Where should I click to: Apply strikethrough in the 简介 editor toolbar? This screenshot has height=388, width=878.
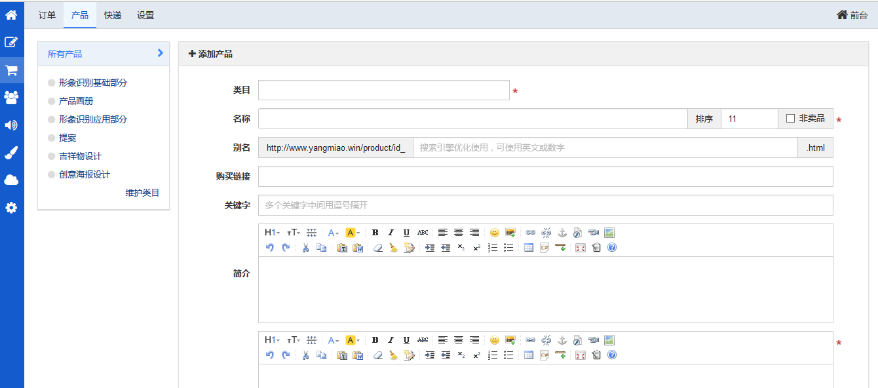[423, 232]
